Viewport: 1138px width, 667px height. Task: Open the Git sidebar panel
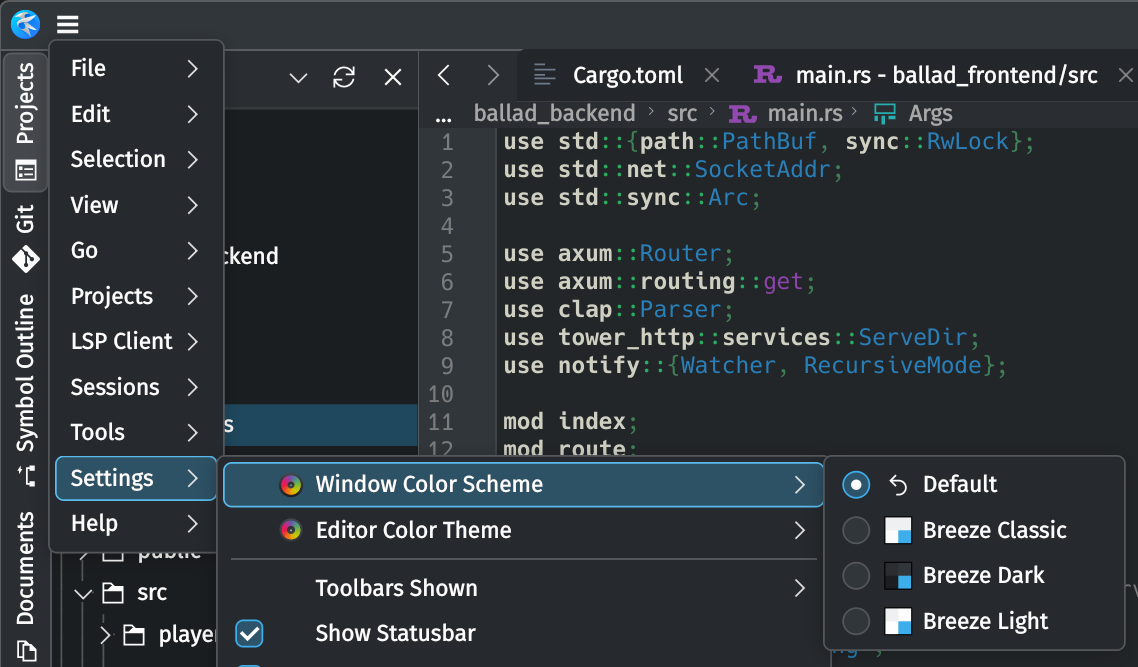tap(25, 238)
